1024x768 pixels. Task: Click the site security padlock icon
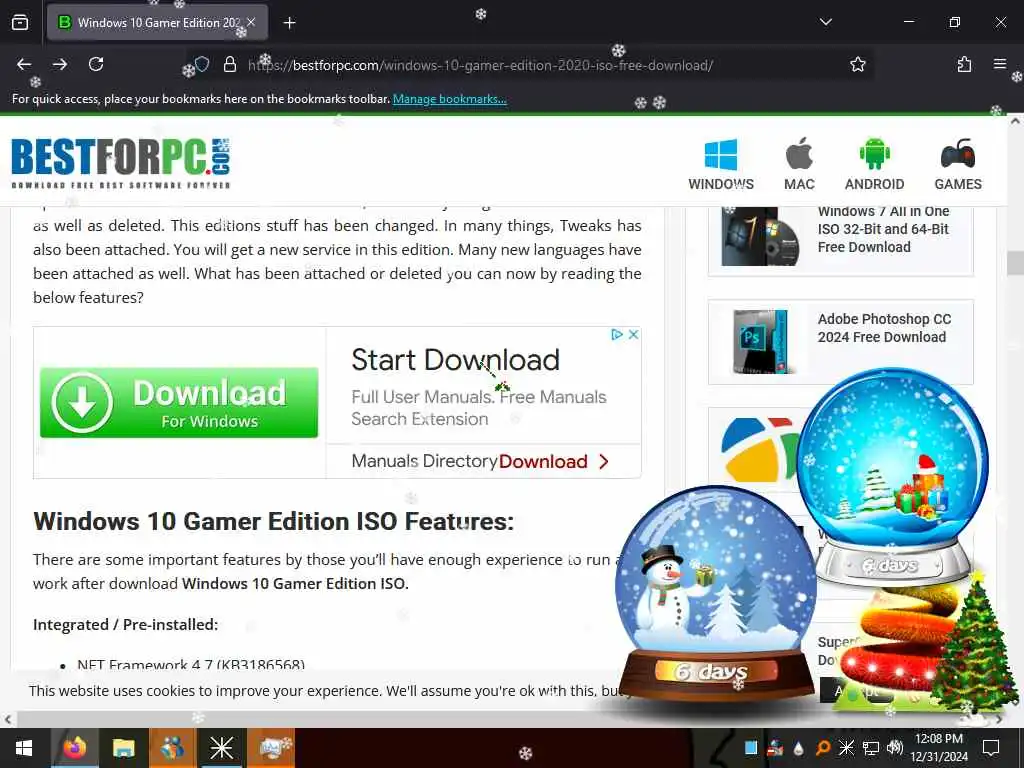click(x=230, y=65)
